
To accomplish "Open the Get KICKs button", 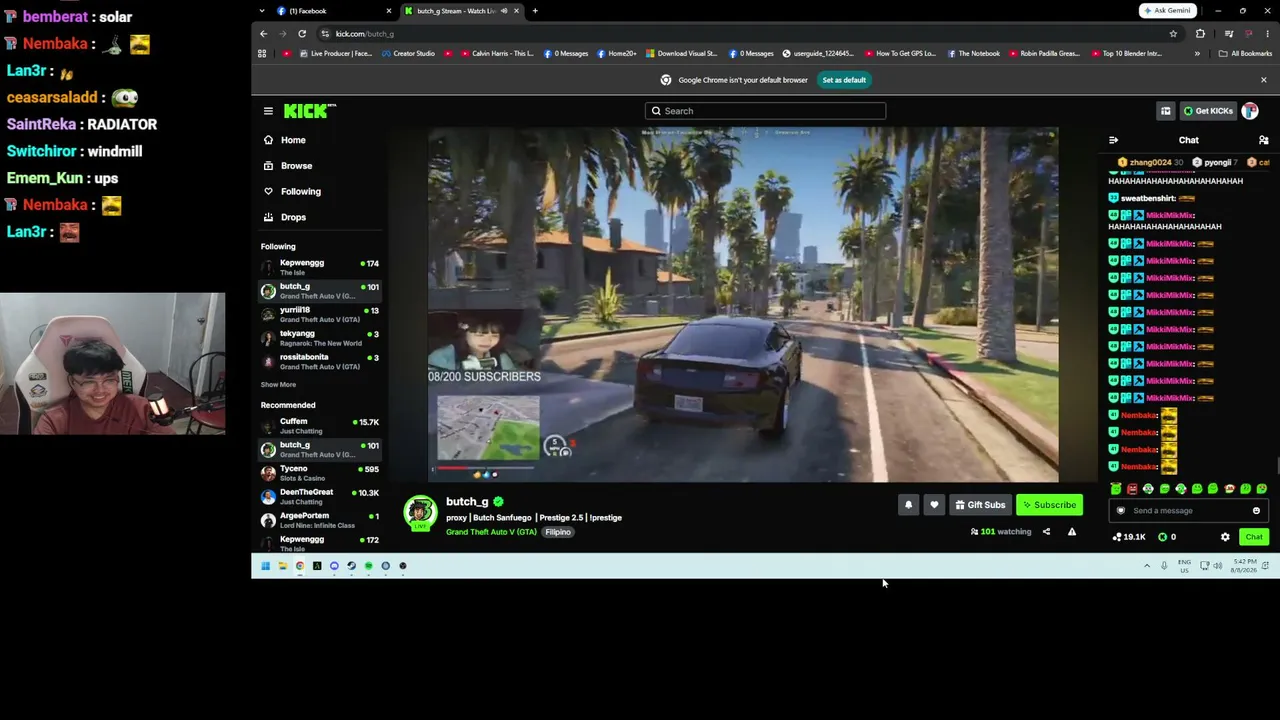I will 1208,111.
